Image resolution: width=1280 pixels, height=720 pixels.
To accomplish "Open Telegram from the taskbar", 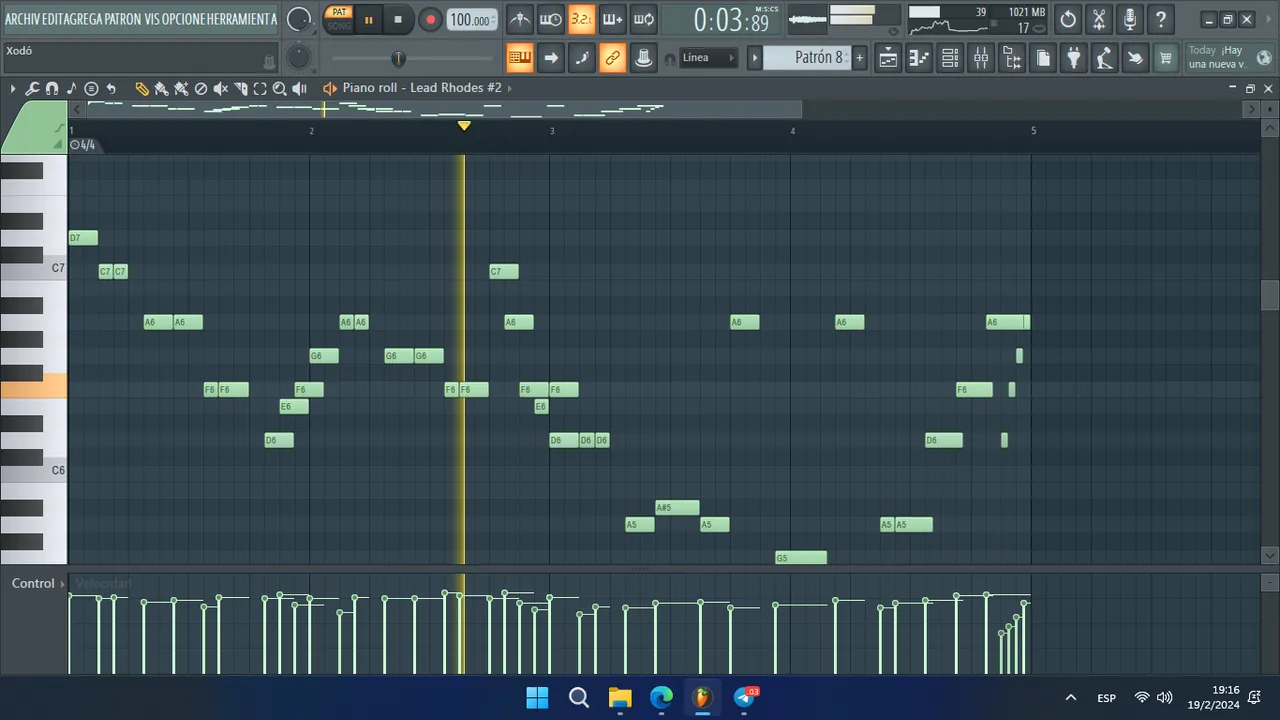I will (x=745, y=698).
